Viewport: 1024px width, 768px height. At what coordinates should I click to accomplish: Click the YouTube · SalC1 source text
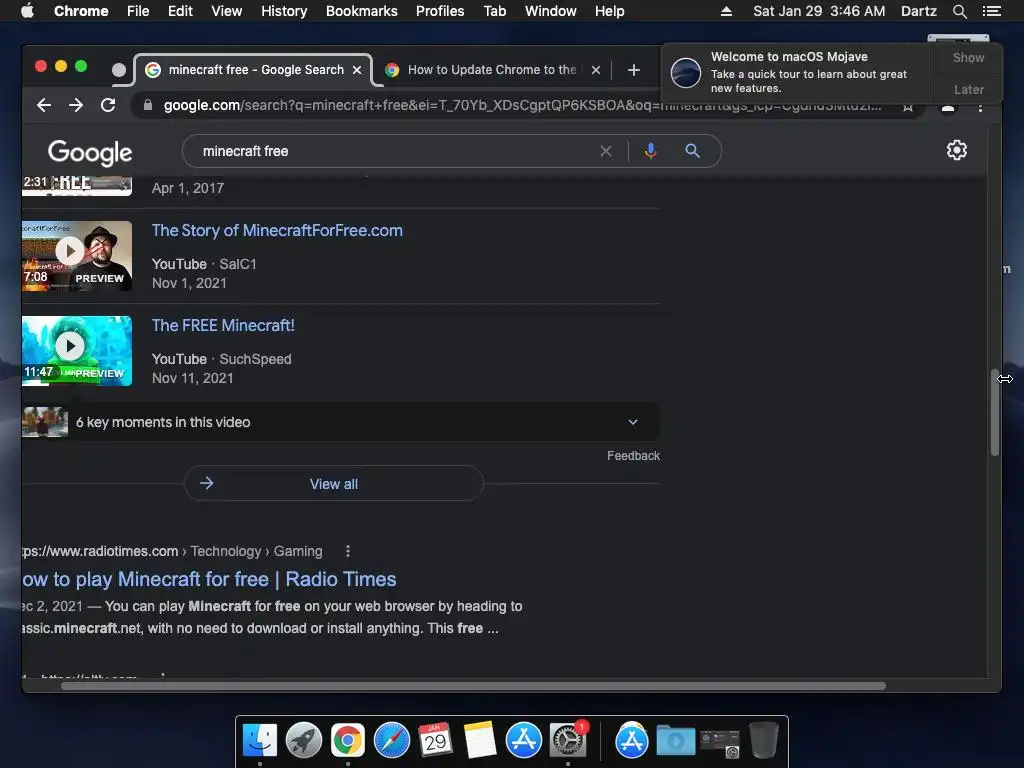point(204,264)
